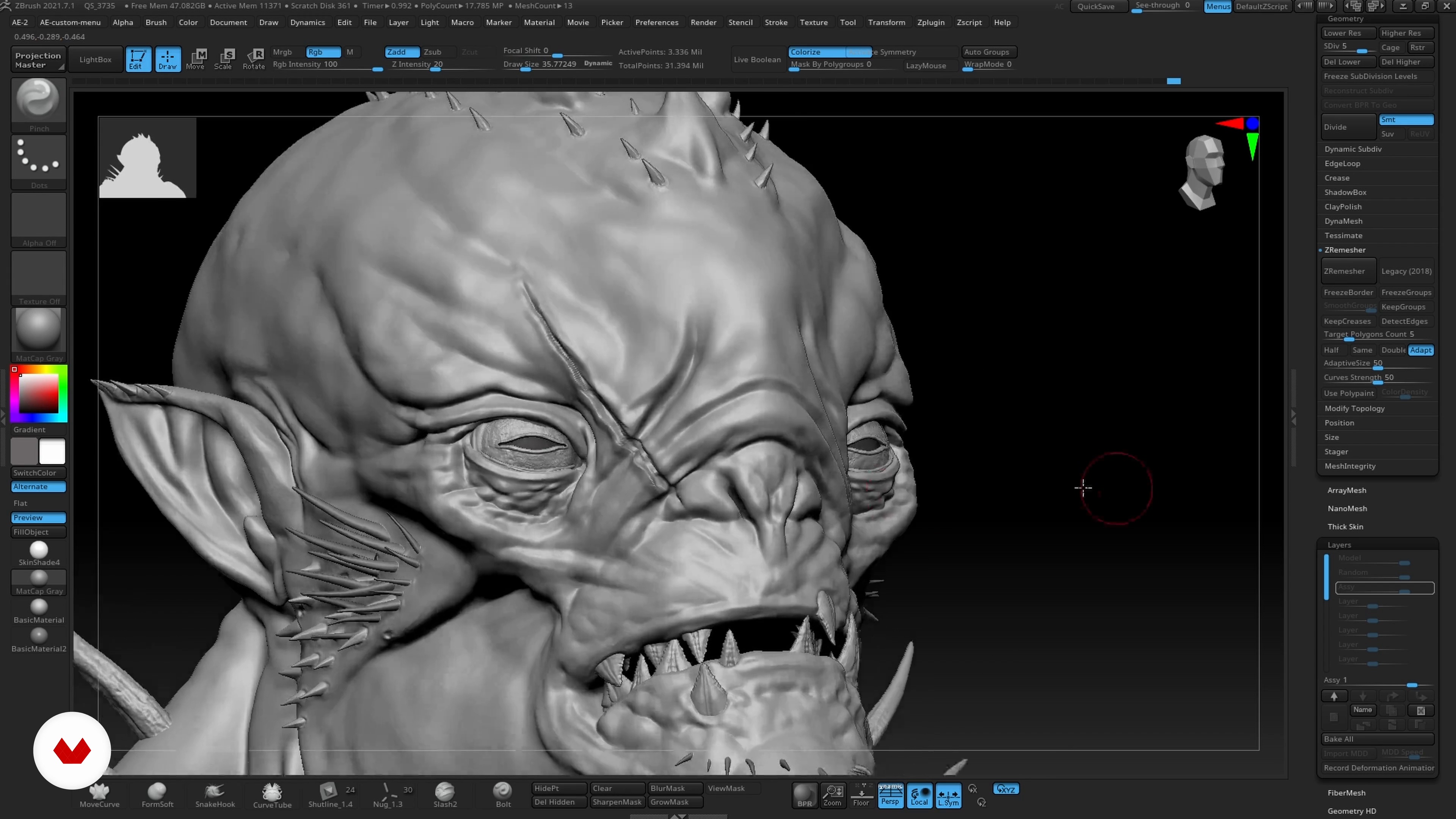Click the Divide button
The image size is (1456, 819).
point(1348,127)
